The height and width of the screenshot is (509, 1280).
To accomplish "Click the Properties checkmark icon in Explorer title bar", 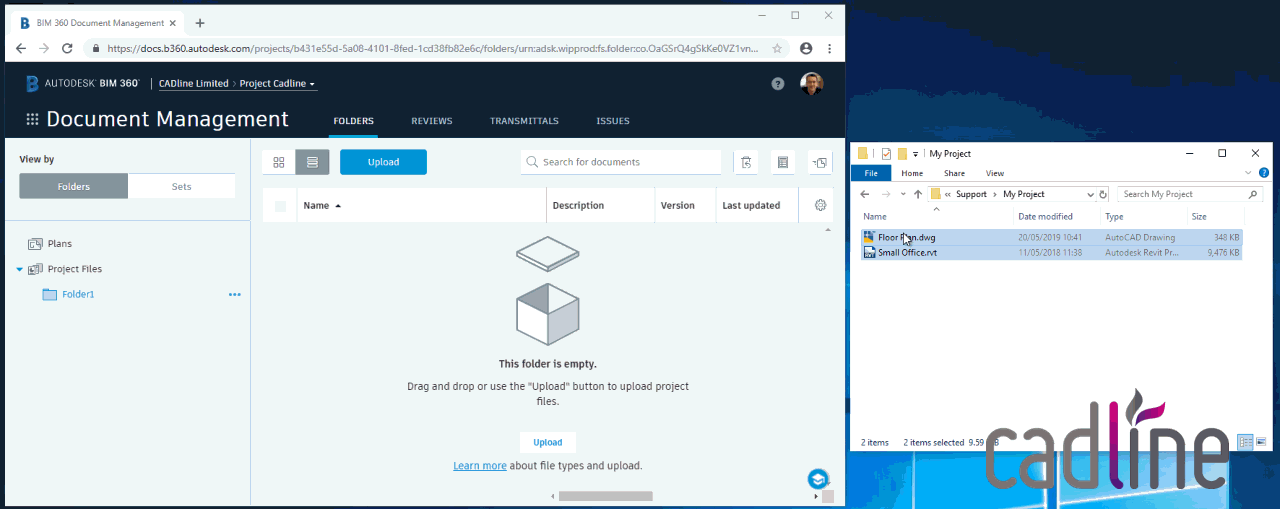I will (x=886, y=154).
